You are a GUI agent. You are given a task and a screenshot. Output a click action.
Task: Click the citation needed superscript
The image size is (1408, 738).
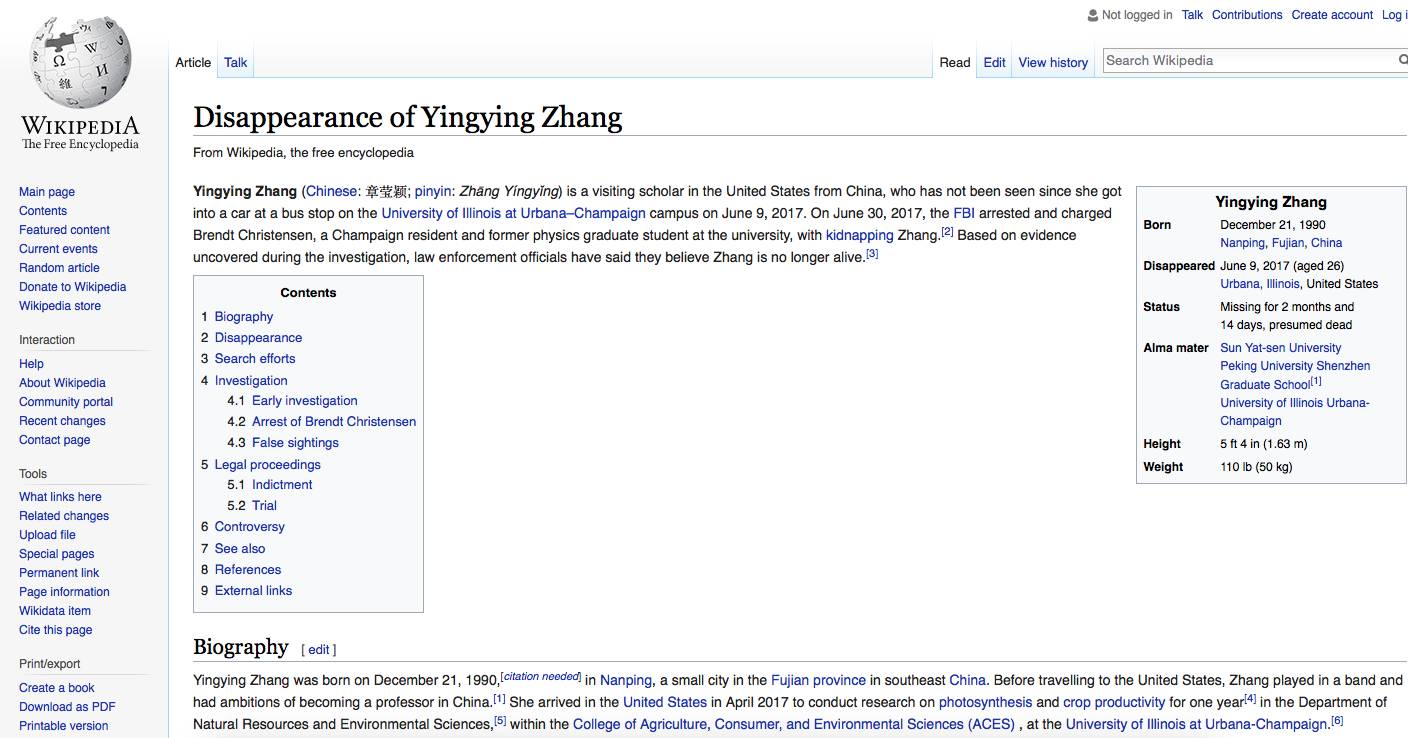541,676
